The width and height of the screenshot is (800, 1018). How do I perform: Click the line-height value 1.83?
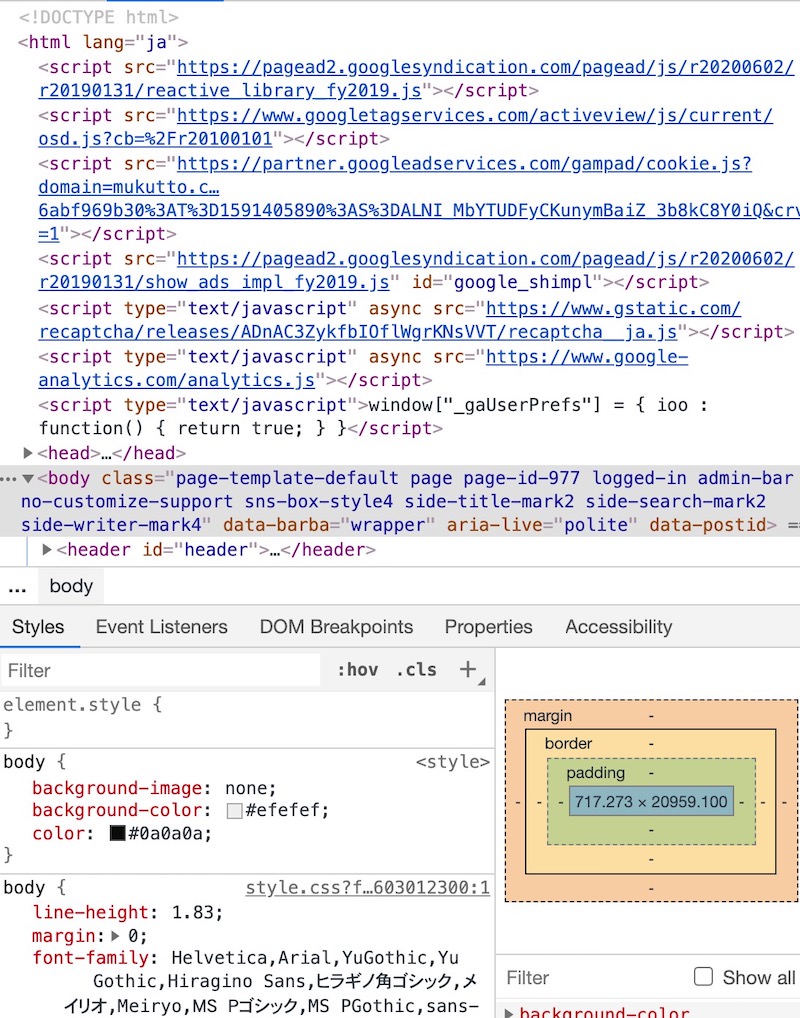click(x=192, y=912)
